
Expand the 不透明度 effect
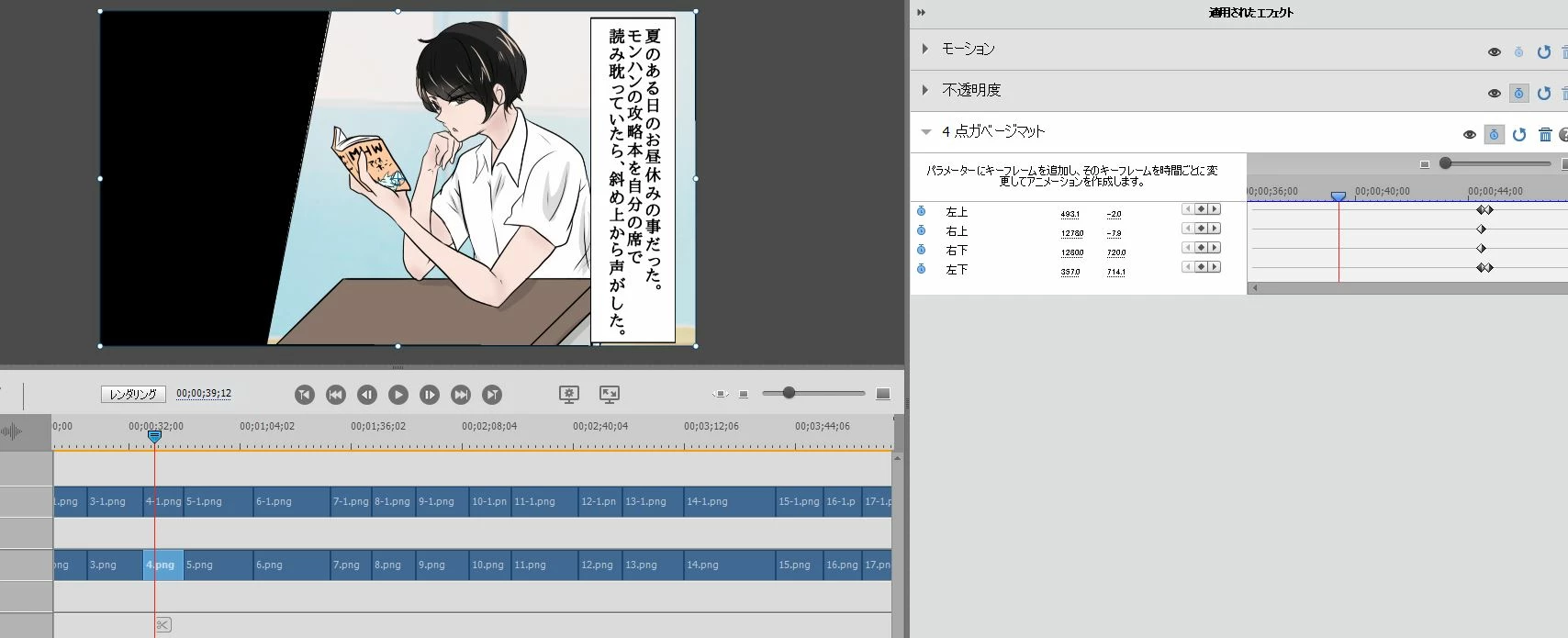pyautogui.click(x=925, y=90)
